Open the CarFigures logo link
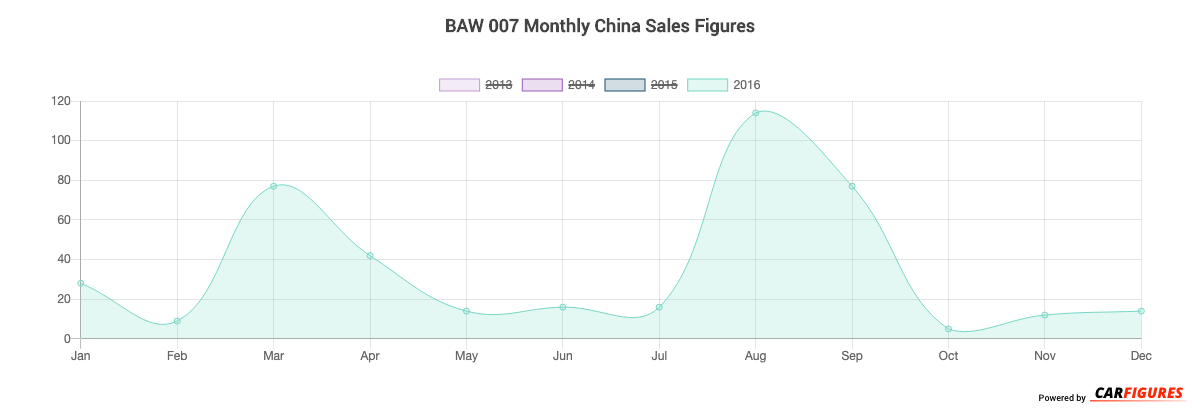 coord(1137,393)
